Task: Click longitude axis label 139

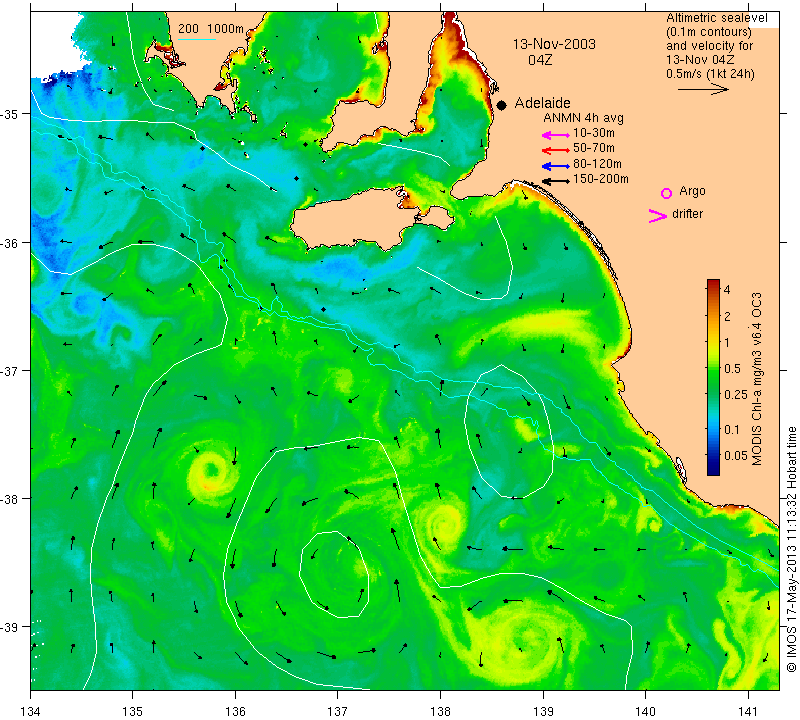Action: (x=543, y=711)
